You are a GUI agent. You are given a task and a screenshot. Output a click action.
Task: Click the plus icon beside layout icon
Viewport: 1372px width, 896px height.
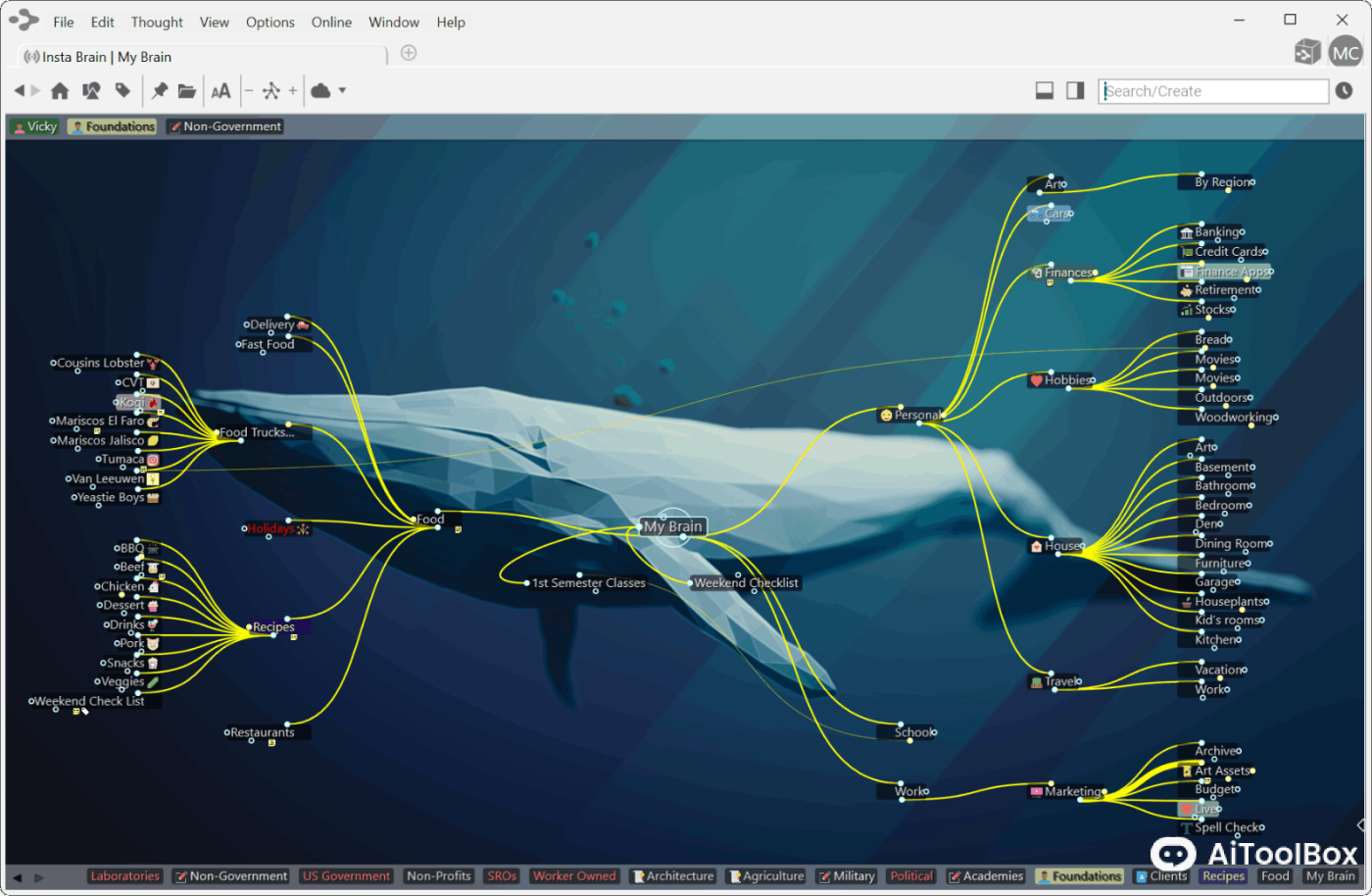point(292,91)
